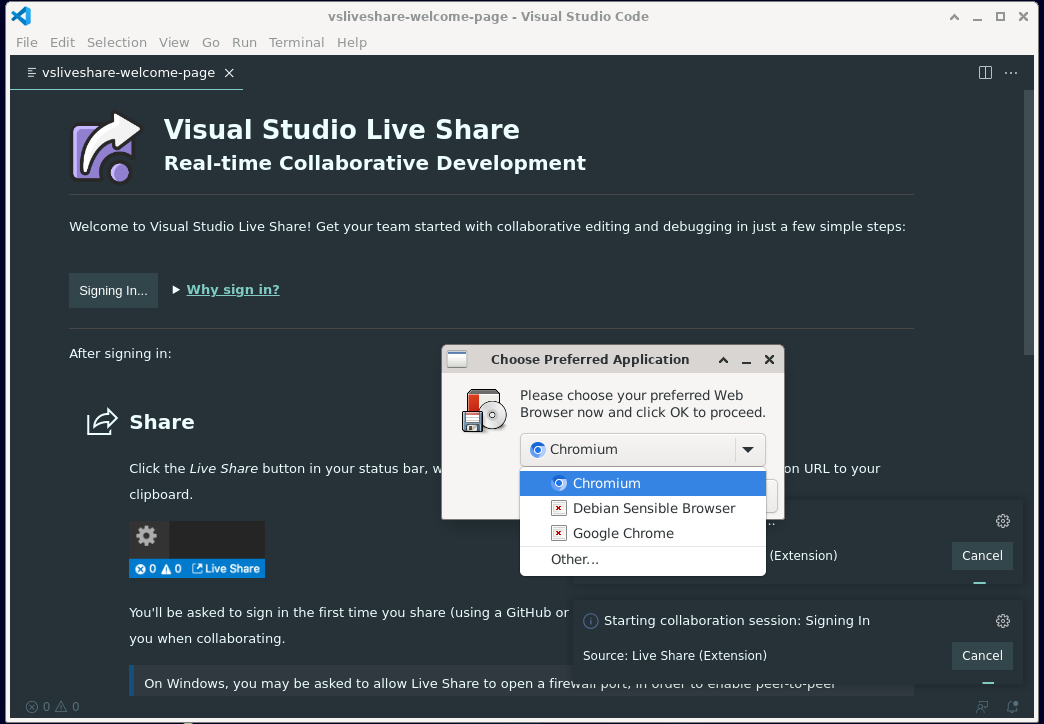This screenshot has width=1044, height=724.
Task: Expand the Why sign in? disclosure triangle
Action: click(176, 290)
